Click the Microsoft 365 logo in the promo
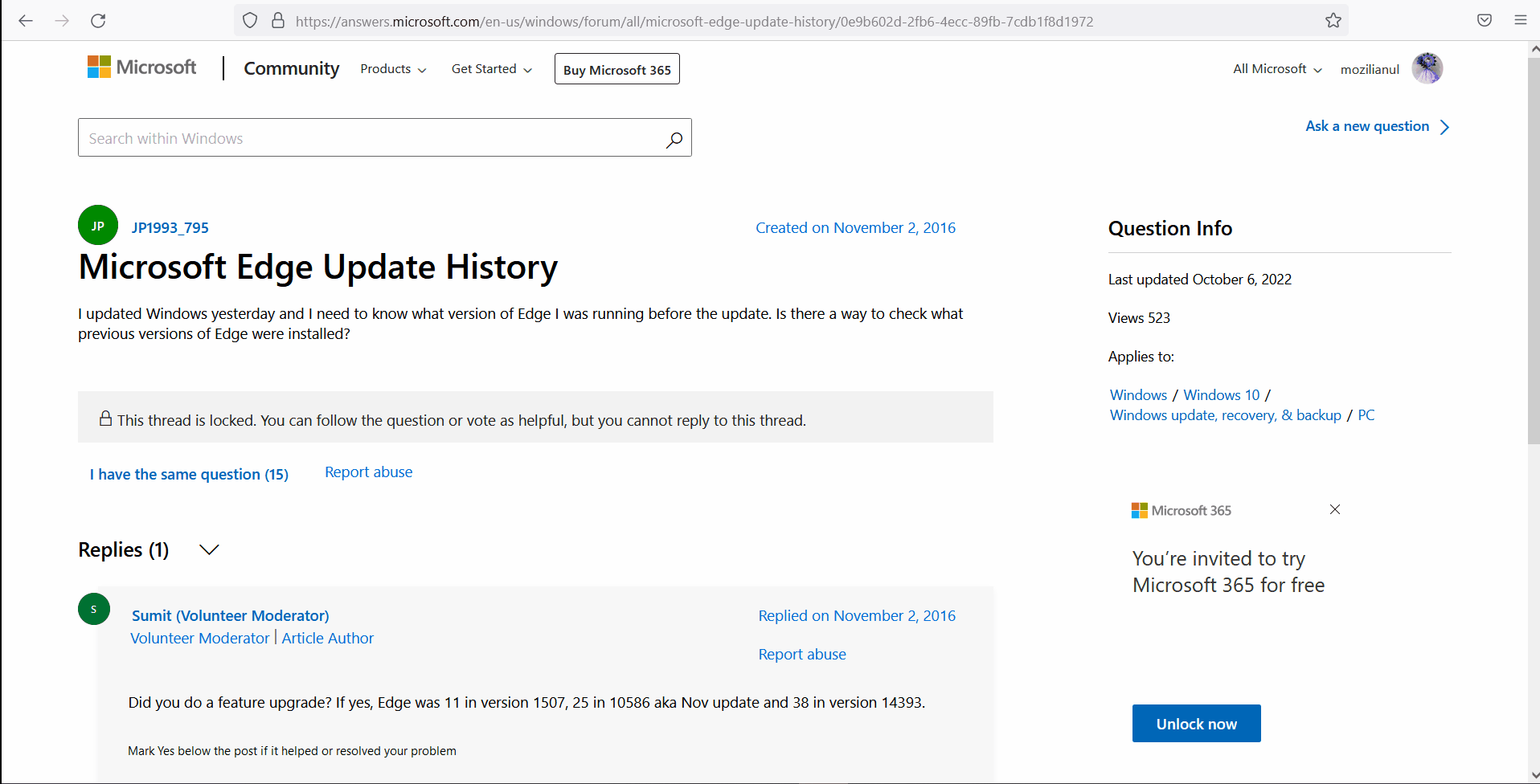 coord(1138,510)
